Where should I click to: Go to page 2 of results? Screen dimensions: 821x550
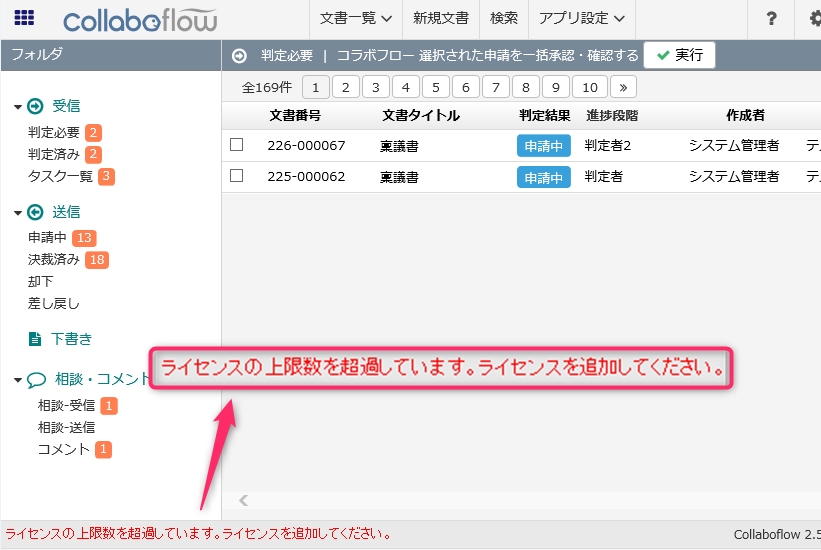point(346,87)
